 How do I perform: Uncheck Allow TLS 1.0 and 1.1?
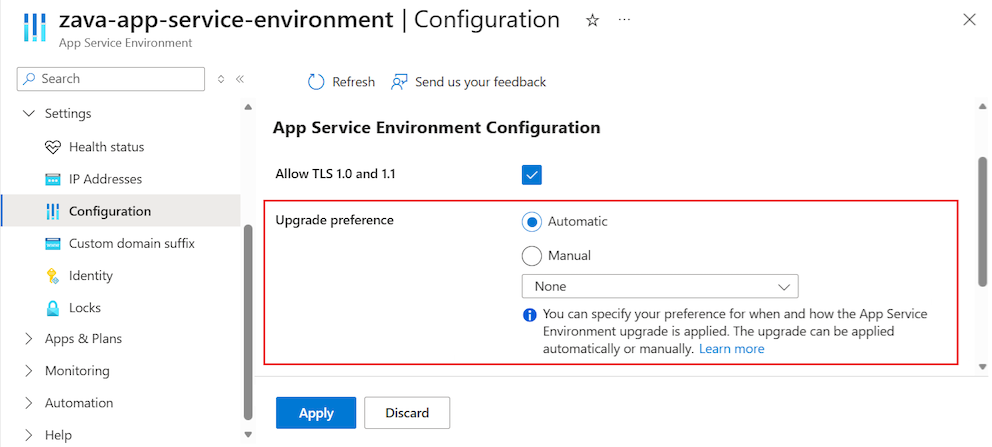tap(532, 175)
